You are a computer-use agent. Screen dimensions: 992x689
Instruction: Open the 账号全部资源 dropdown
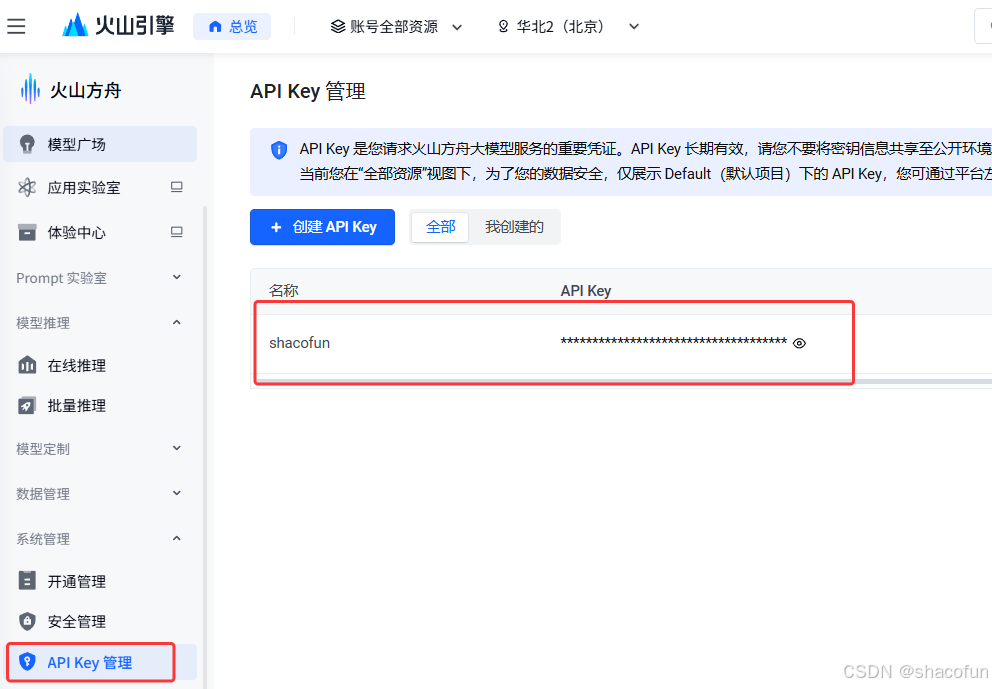(394, 27)
